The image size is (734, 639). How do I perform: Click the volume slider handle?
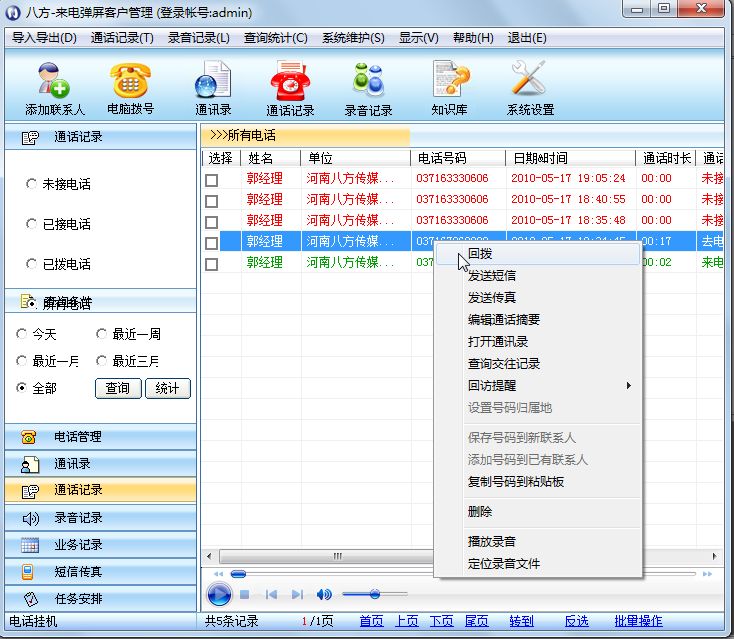(374, 594)
